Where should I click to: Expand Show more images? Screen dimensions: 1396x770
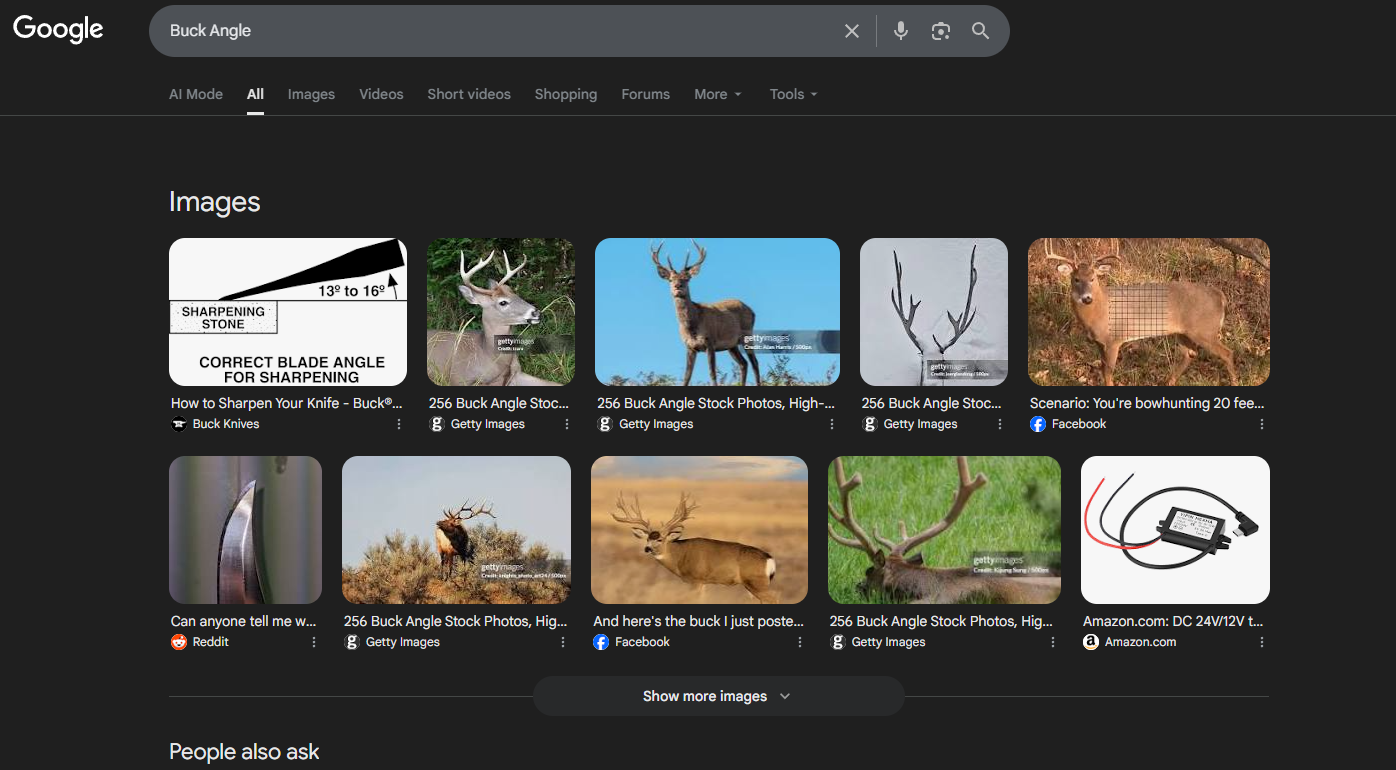coord(718,696)
